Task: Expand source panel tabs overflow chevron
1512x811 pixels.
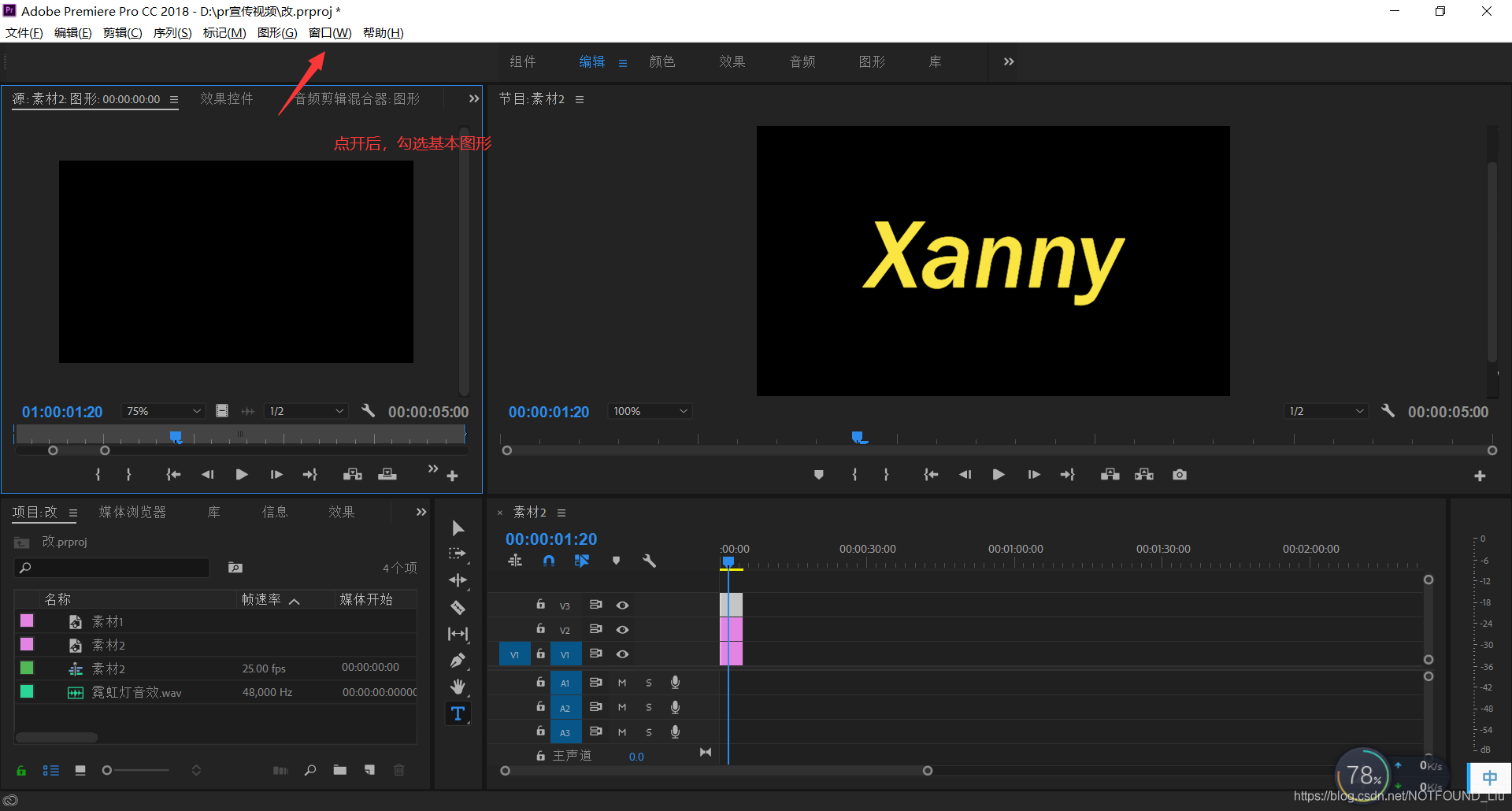Action: click(x=473, y=98)
